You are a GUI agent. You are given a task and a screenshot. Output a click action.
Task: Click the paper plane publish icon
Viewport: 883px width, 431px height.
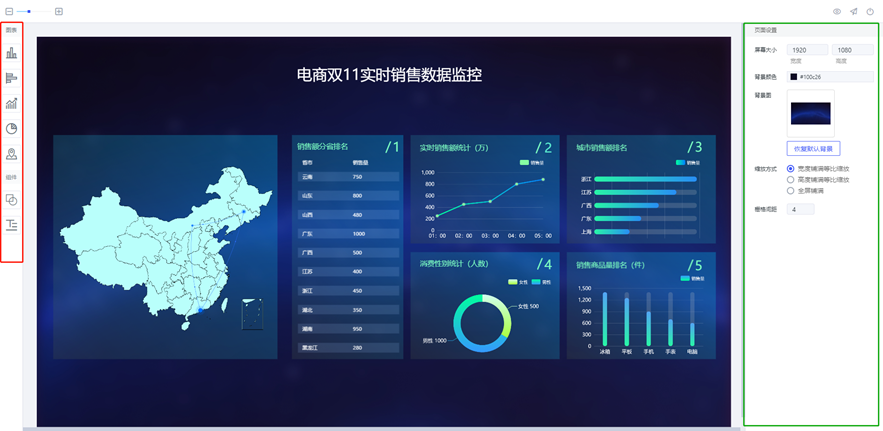coord(854,12)
